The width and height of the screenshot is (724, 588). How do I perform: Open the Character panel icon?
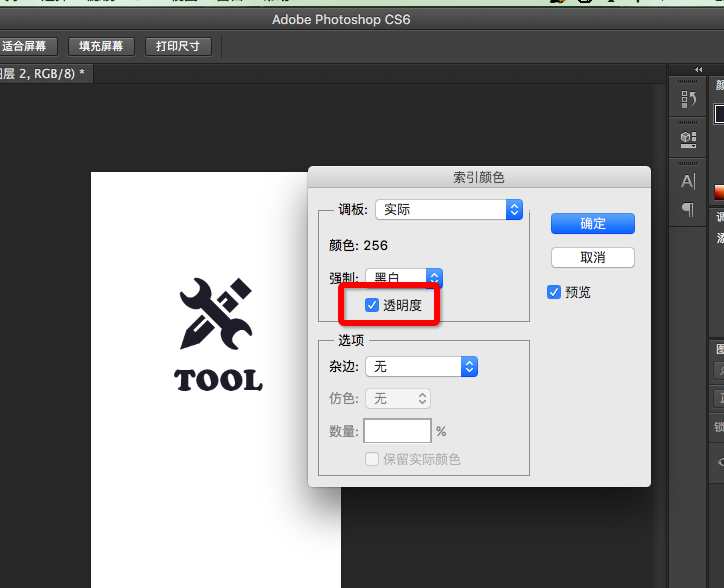point(688,181)
